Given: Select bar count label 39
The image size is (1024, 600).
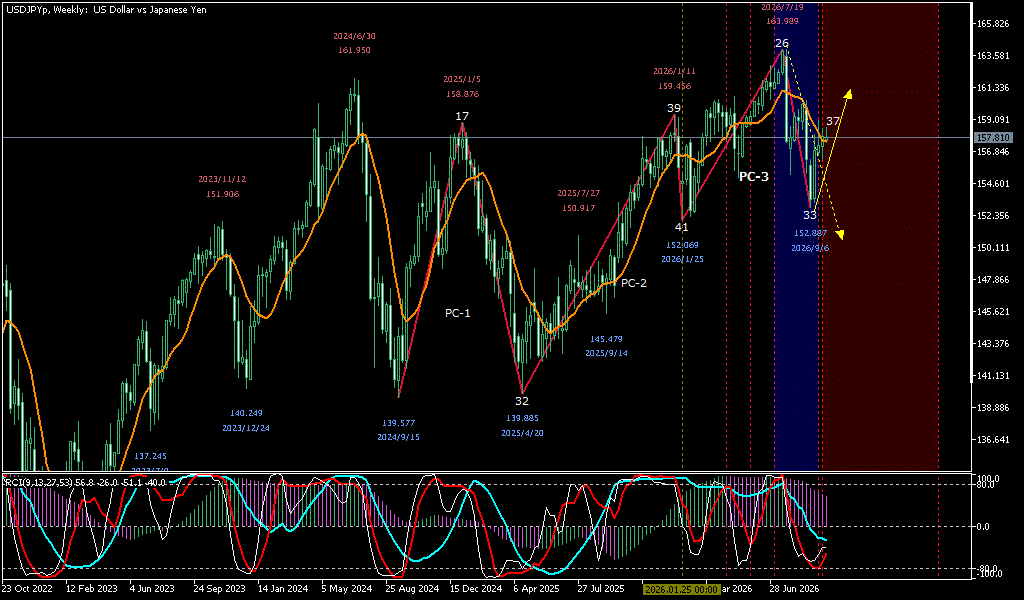Looking at the screenshot, I should coord(674,108).
